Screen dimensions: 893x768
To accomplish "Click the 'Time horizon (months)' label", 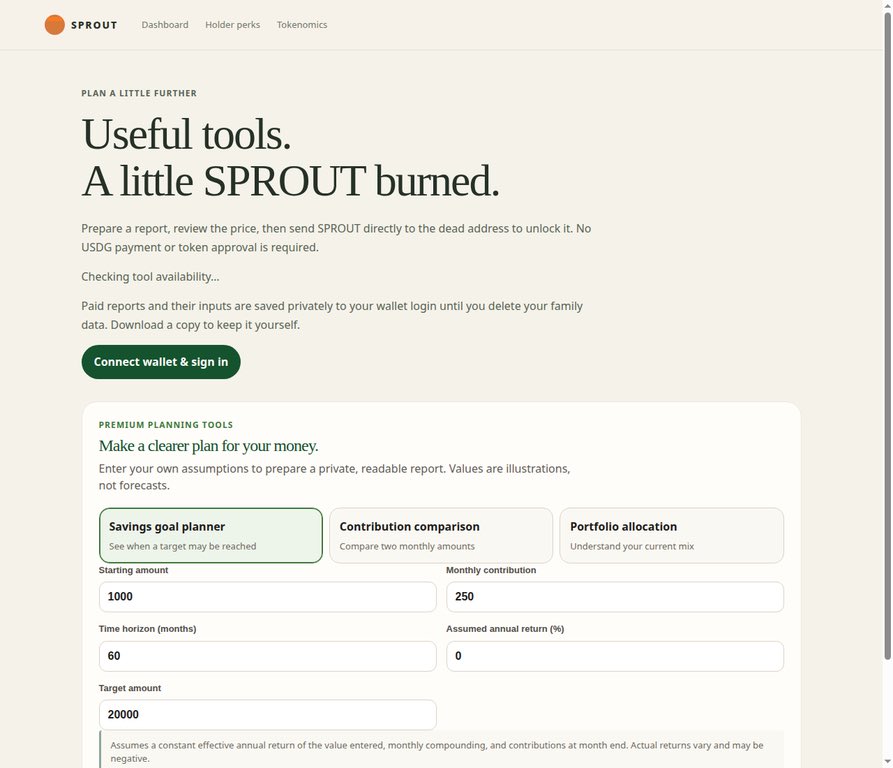I will tap(148, 629).
